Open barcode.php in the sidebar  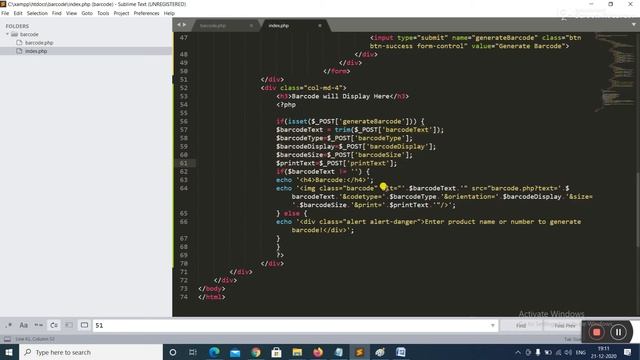(x=39, y=42)
